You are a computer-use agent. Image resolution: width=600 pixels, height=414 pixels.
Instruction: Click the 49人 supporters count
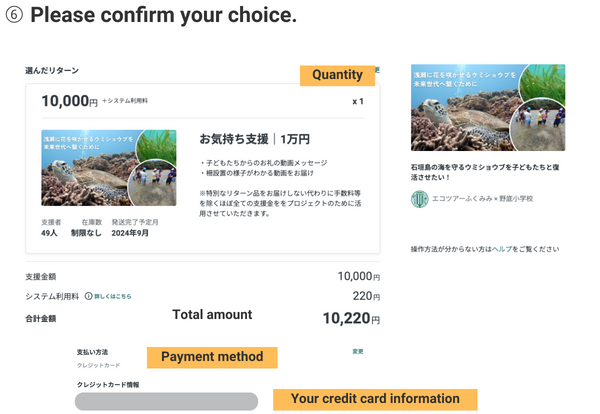pos(50,233)
